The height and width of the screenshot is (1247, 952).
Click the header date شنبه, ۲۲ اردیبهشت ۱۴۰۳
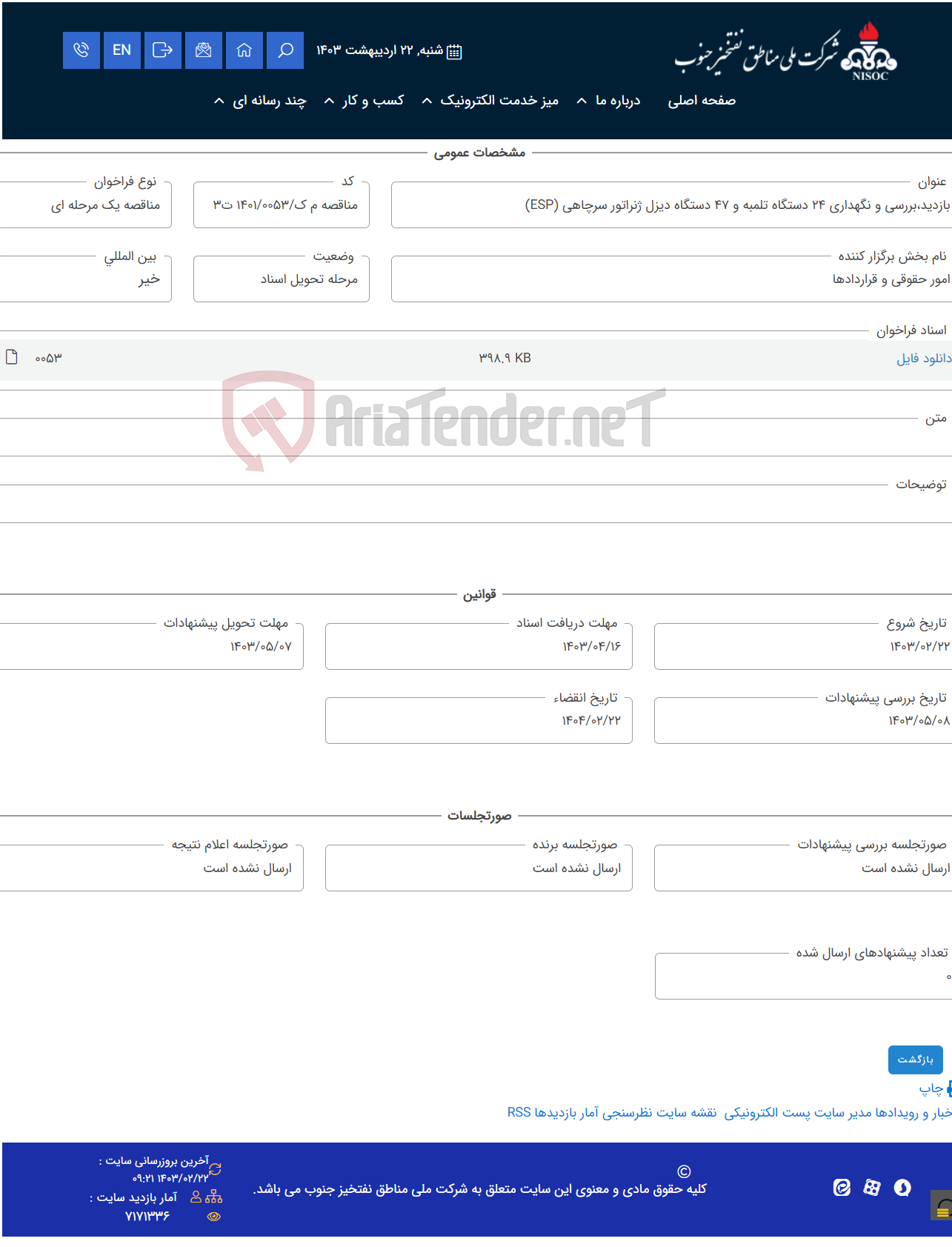click(379, 50)
